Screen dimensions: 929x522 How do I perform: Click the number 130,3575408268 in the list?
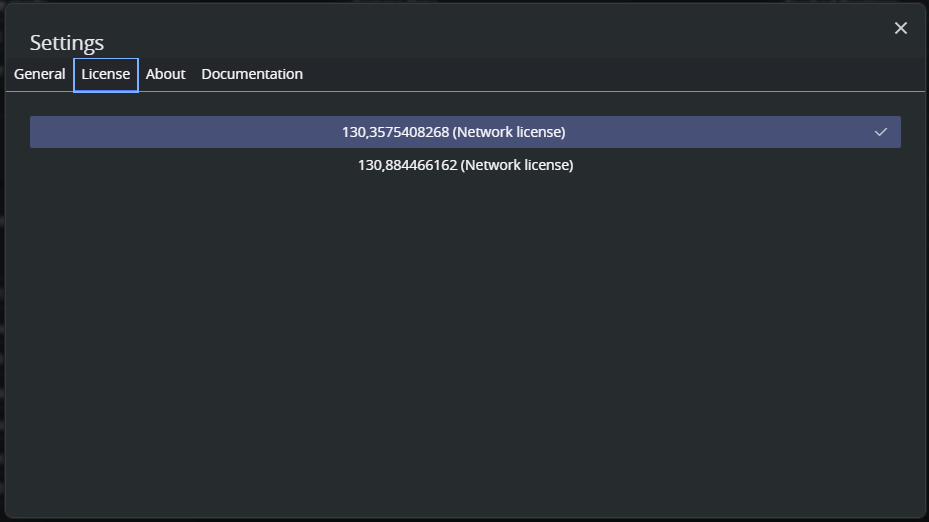coord(396,132)
